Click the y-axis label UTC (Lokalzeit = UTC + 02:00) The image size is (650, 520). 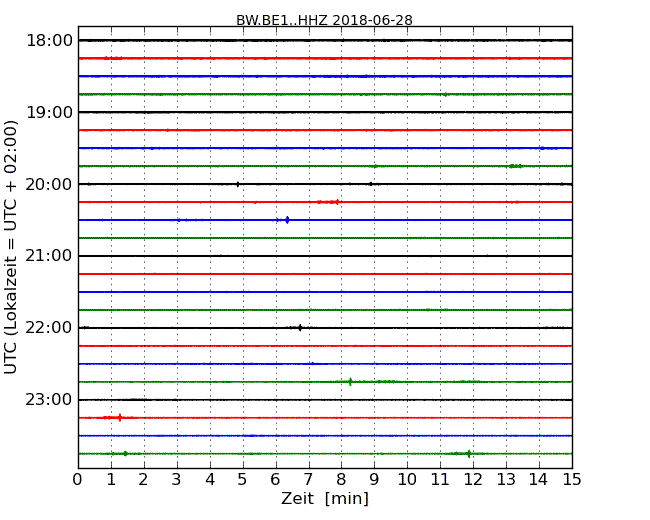[10, 247]
